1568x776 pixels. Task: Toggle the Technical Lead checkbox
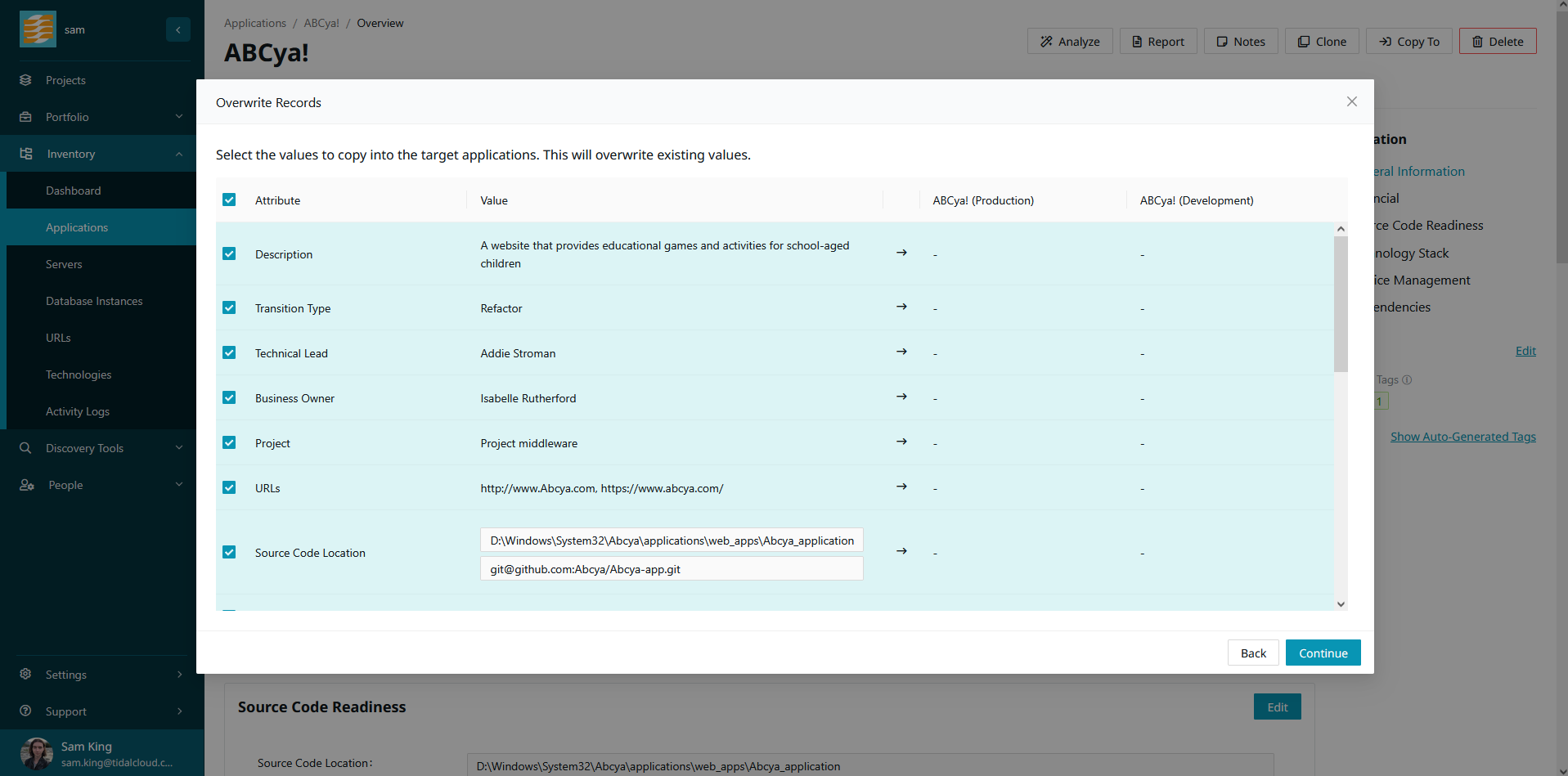point(229,353)
